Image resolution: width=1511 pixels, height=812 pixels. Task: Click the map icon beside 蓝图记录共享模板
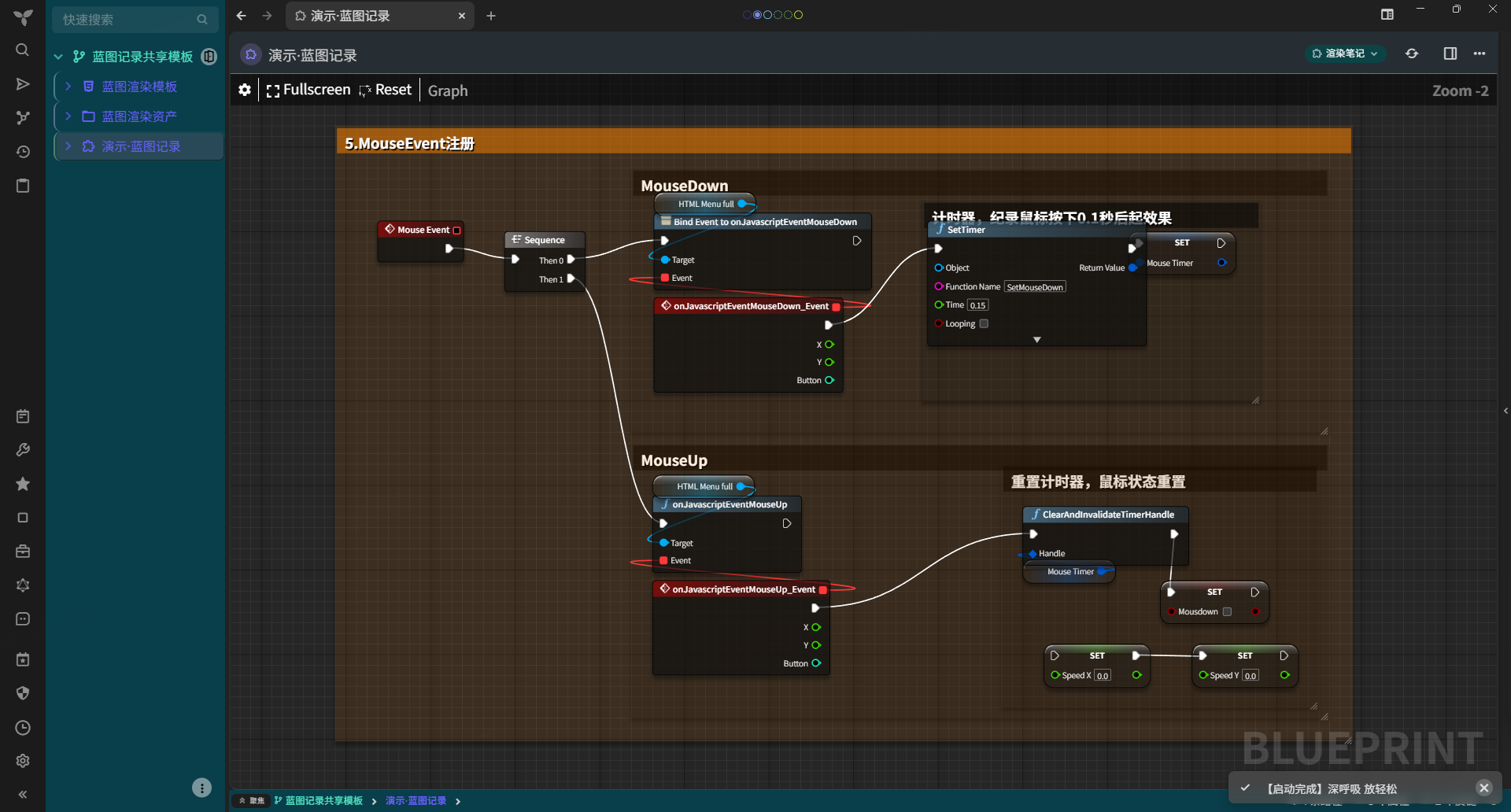209,56
